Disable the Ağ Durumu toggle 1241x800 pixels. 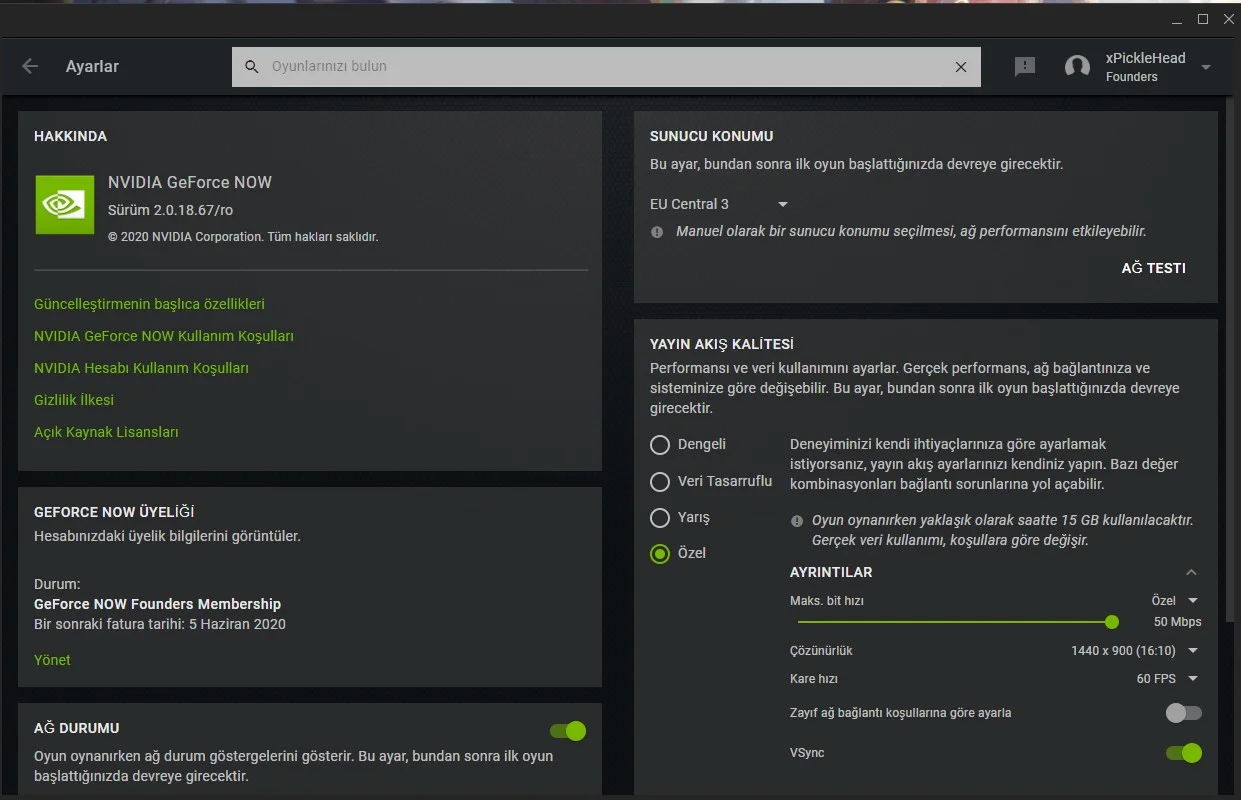pyautogui.click(x=568, y=731)
